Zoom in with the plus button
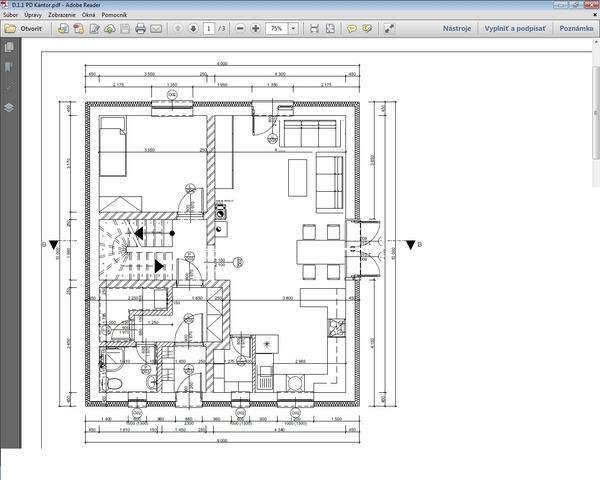Viewport: 600px width, 480px height. pos(257,29)
